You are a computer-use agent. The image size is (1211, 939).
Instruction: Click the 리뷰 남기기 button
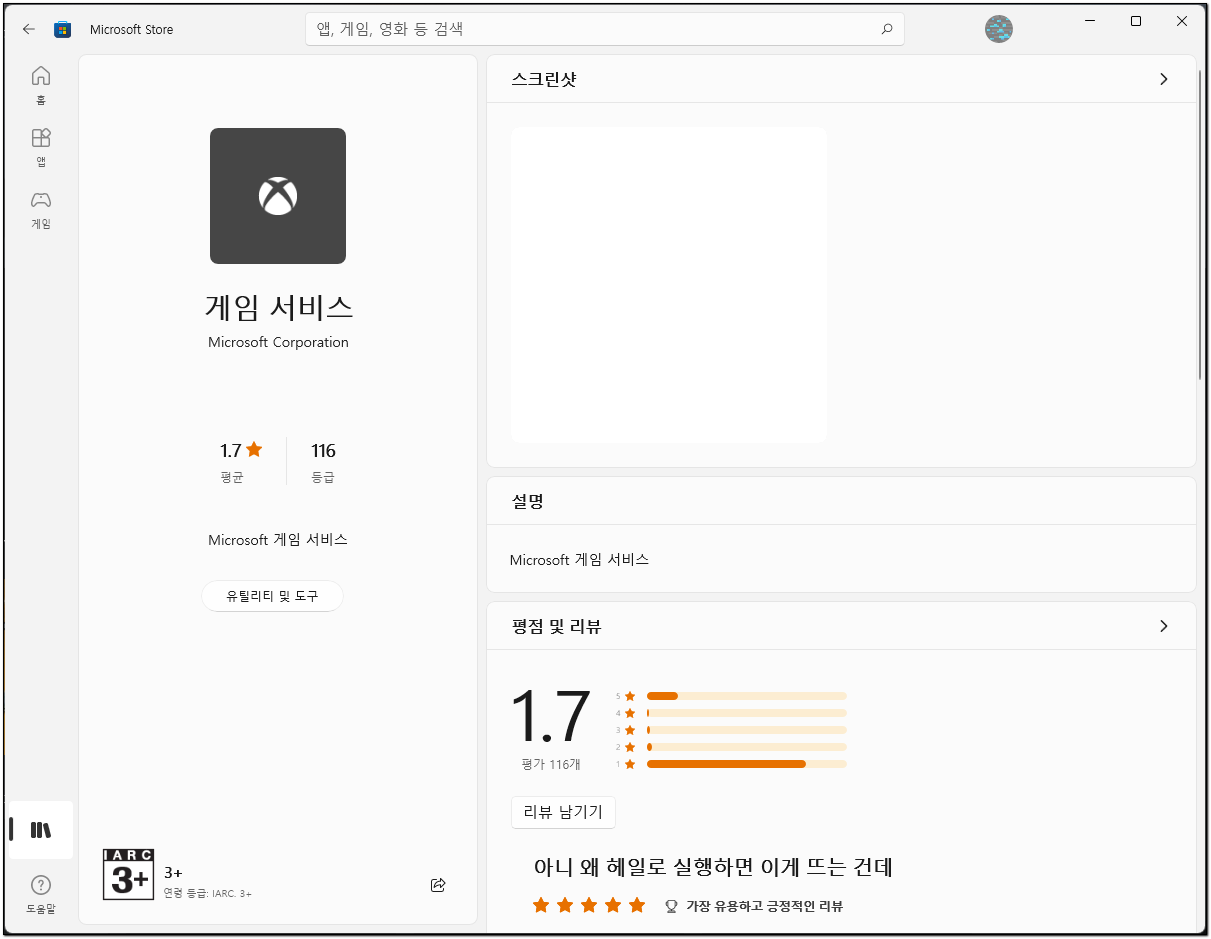563,812
